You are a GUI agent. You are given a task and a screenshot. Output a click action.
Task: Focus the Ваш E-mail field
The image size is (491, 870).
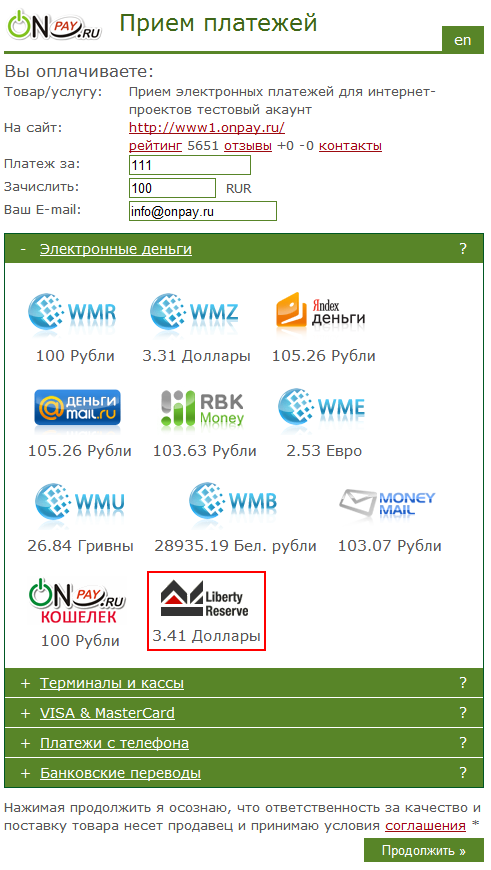[203, 211]
